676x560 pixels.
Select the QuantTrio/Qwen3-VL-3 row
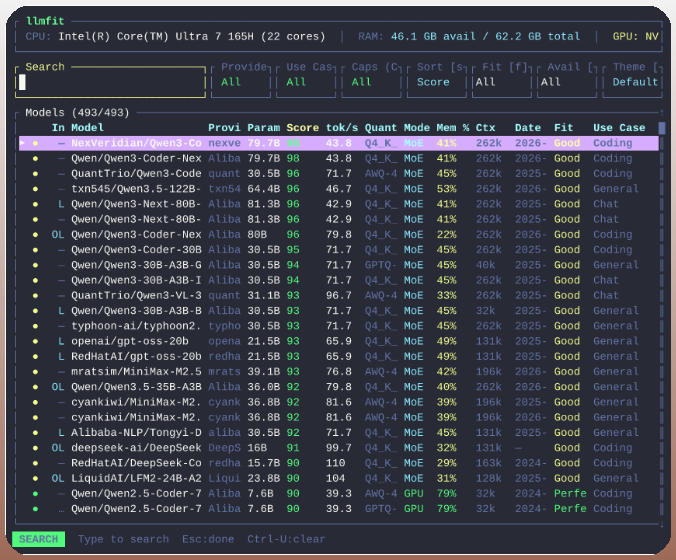point(339,295)
